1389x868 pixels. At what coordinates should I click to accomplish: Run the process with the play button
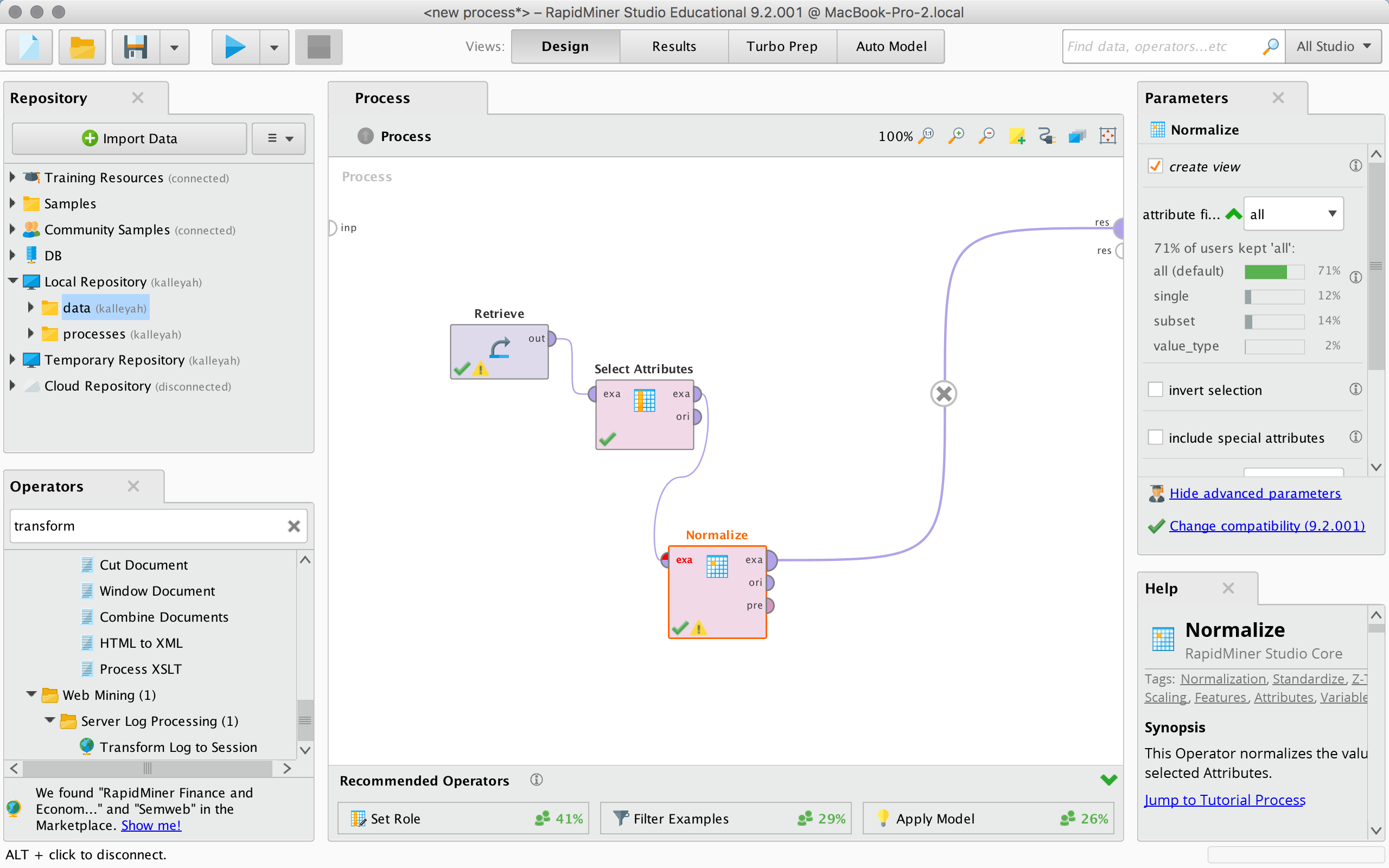point(235,47)
